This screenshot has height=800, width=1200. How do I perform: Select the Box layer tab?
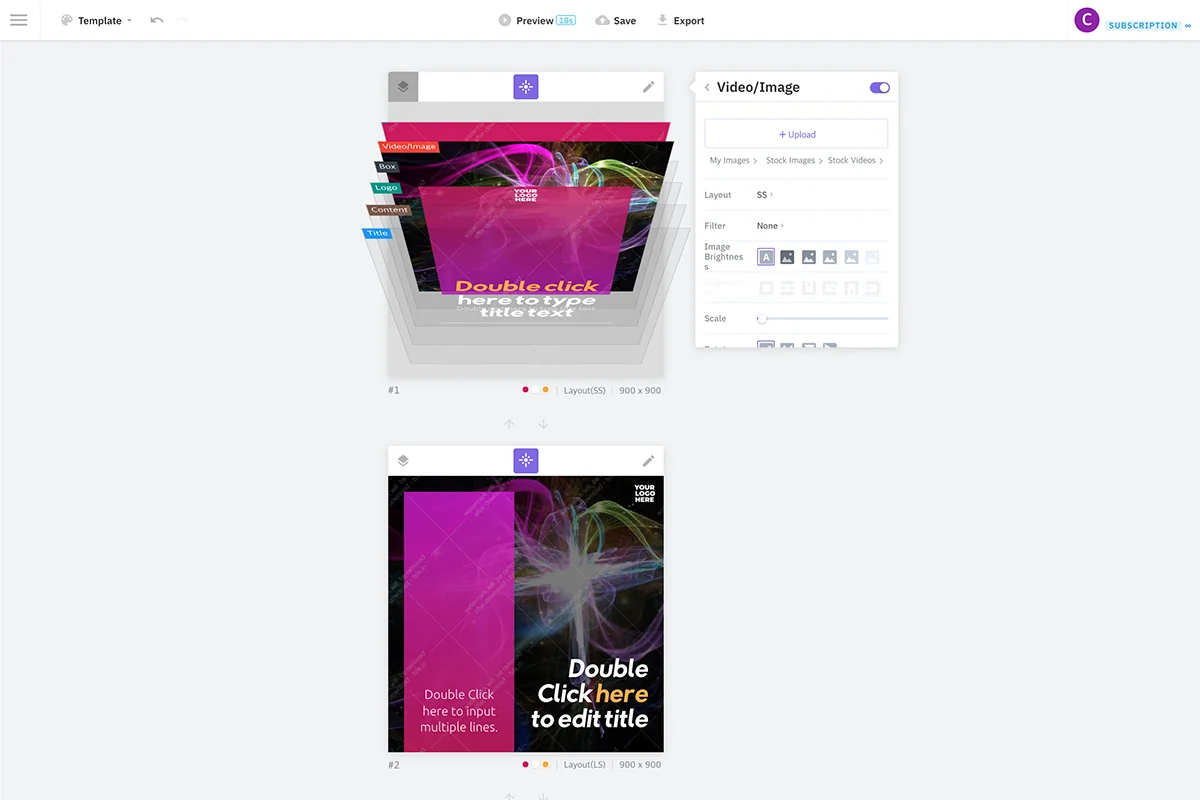388,167
